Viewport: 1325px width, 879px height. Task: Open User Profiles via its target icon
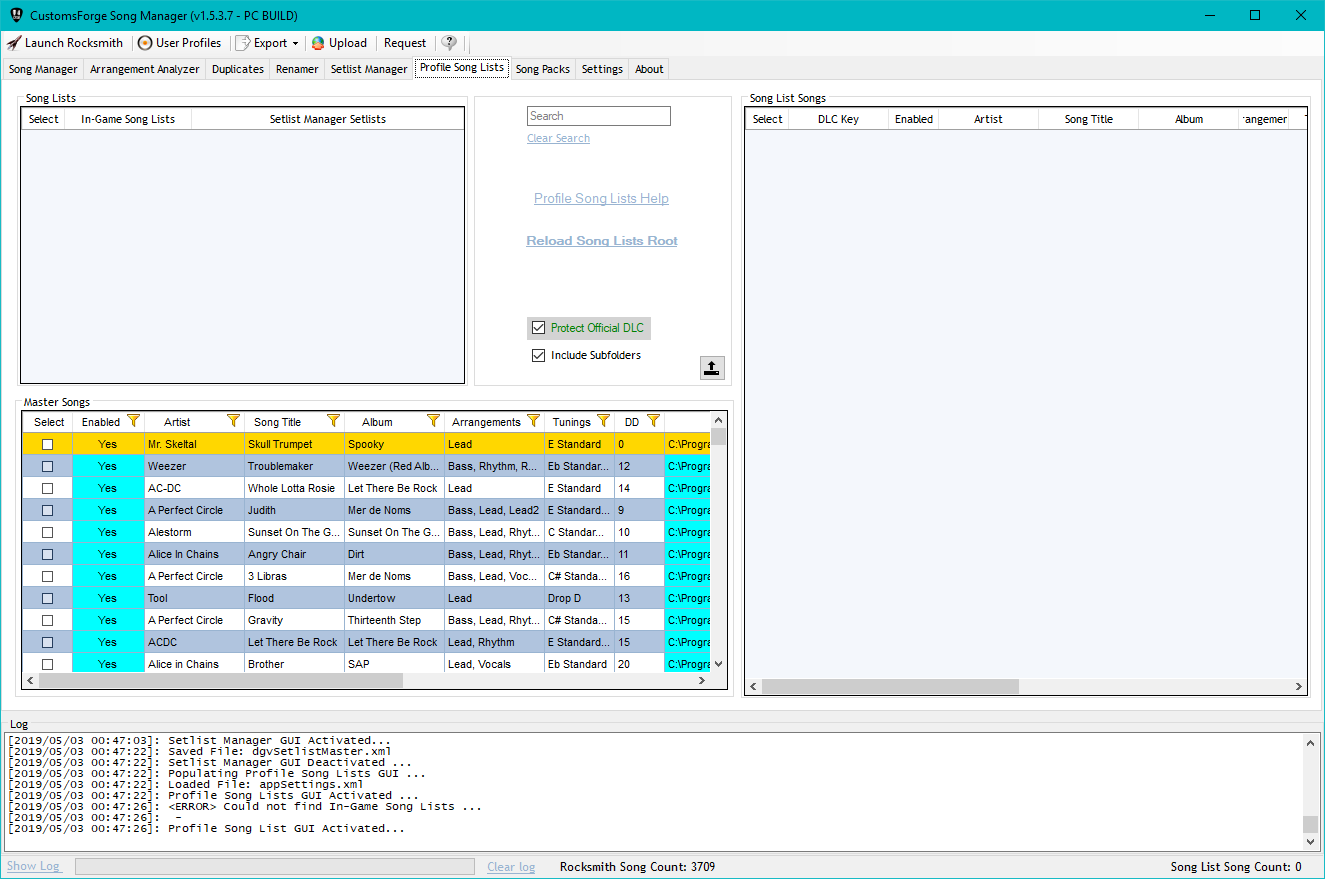tap(145, 42)
